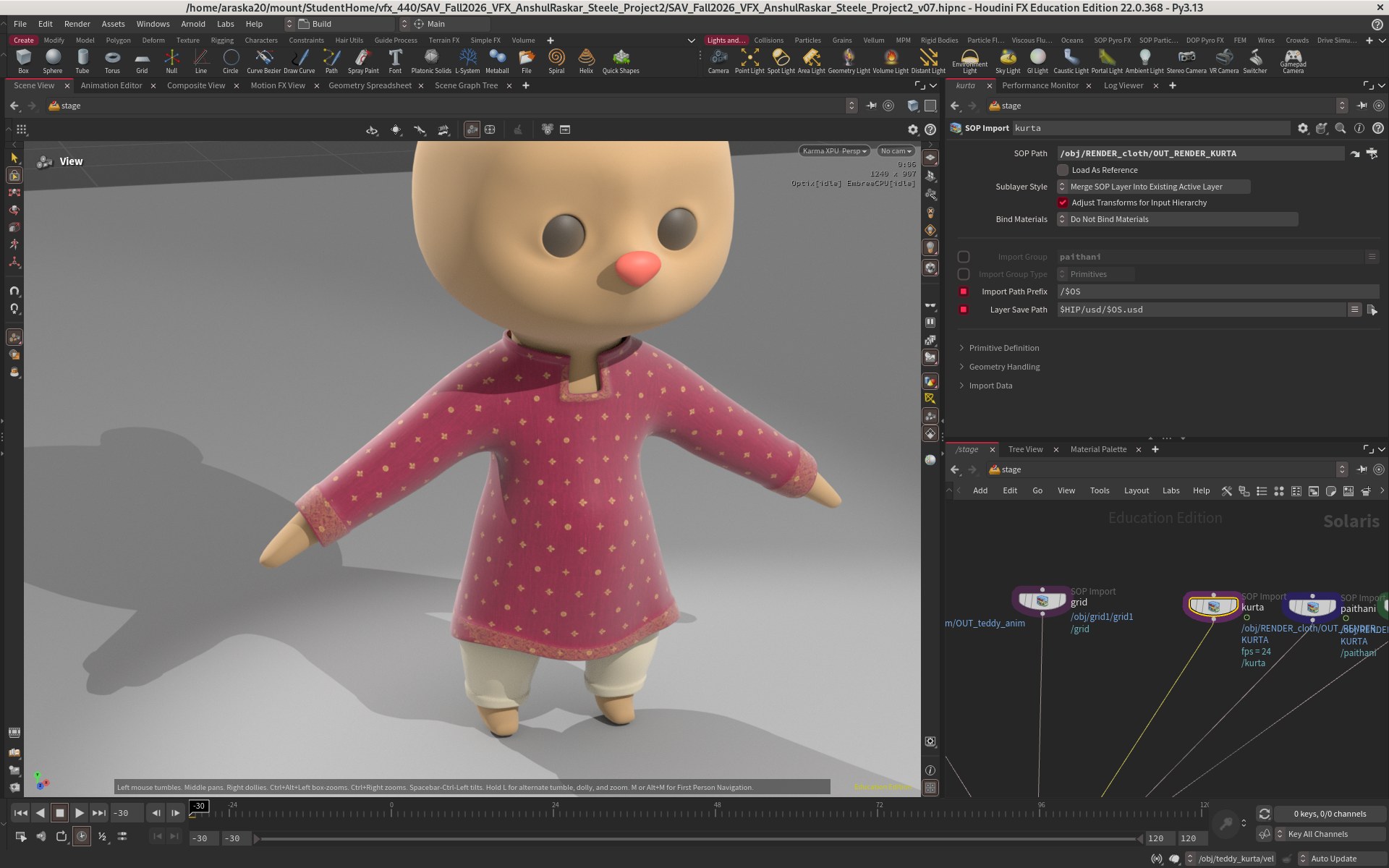This screenshot has width=1389, height=868.
Task: Open the Render menu
Action: (x=77, y=24)
